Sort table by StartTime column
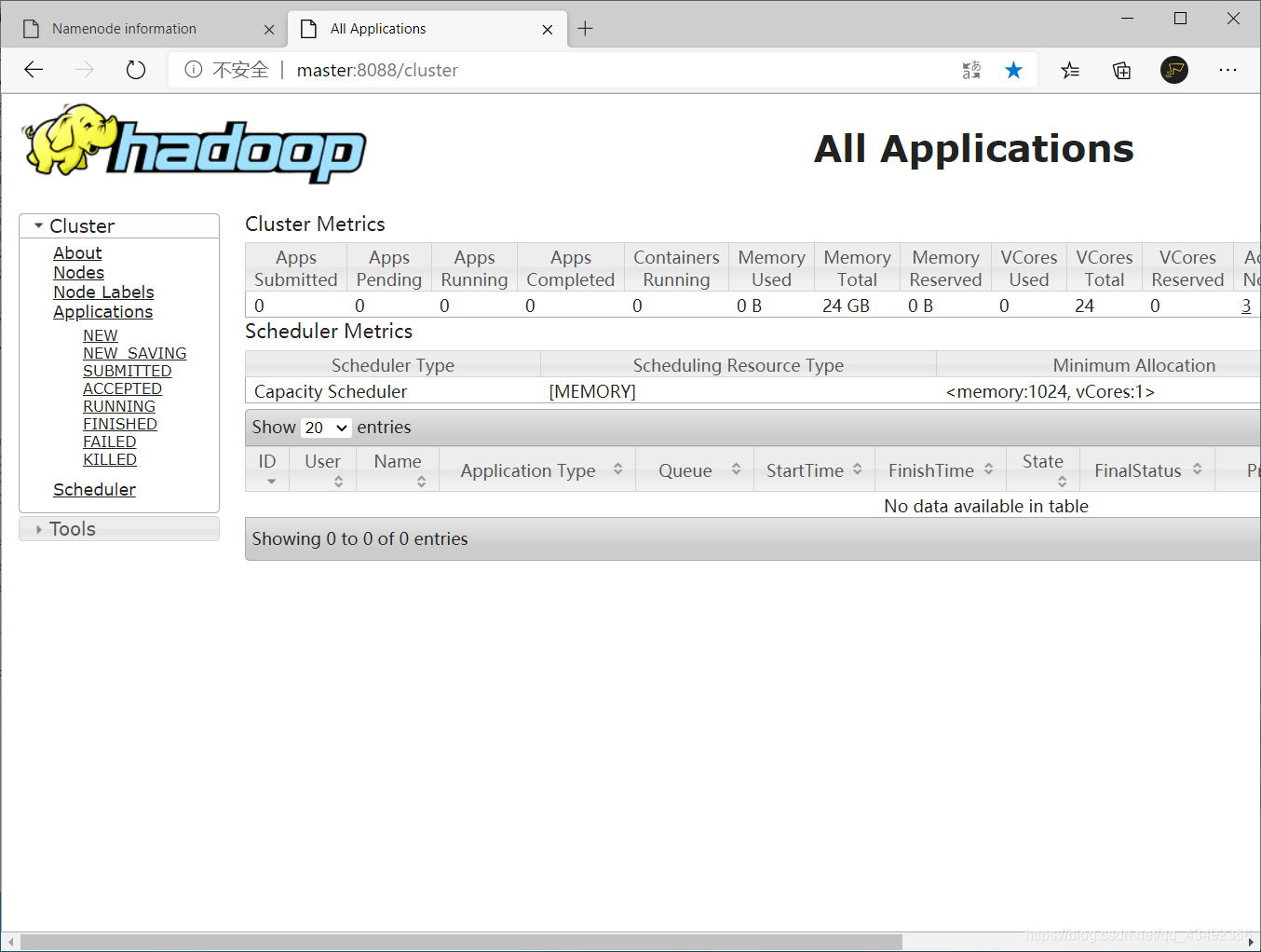This screenshot has width=1261, height=952. [x=814, y=469]
